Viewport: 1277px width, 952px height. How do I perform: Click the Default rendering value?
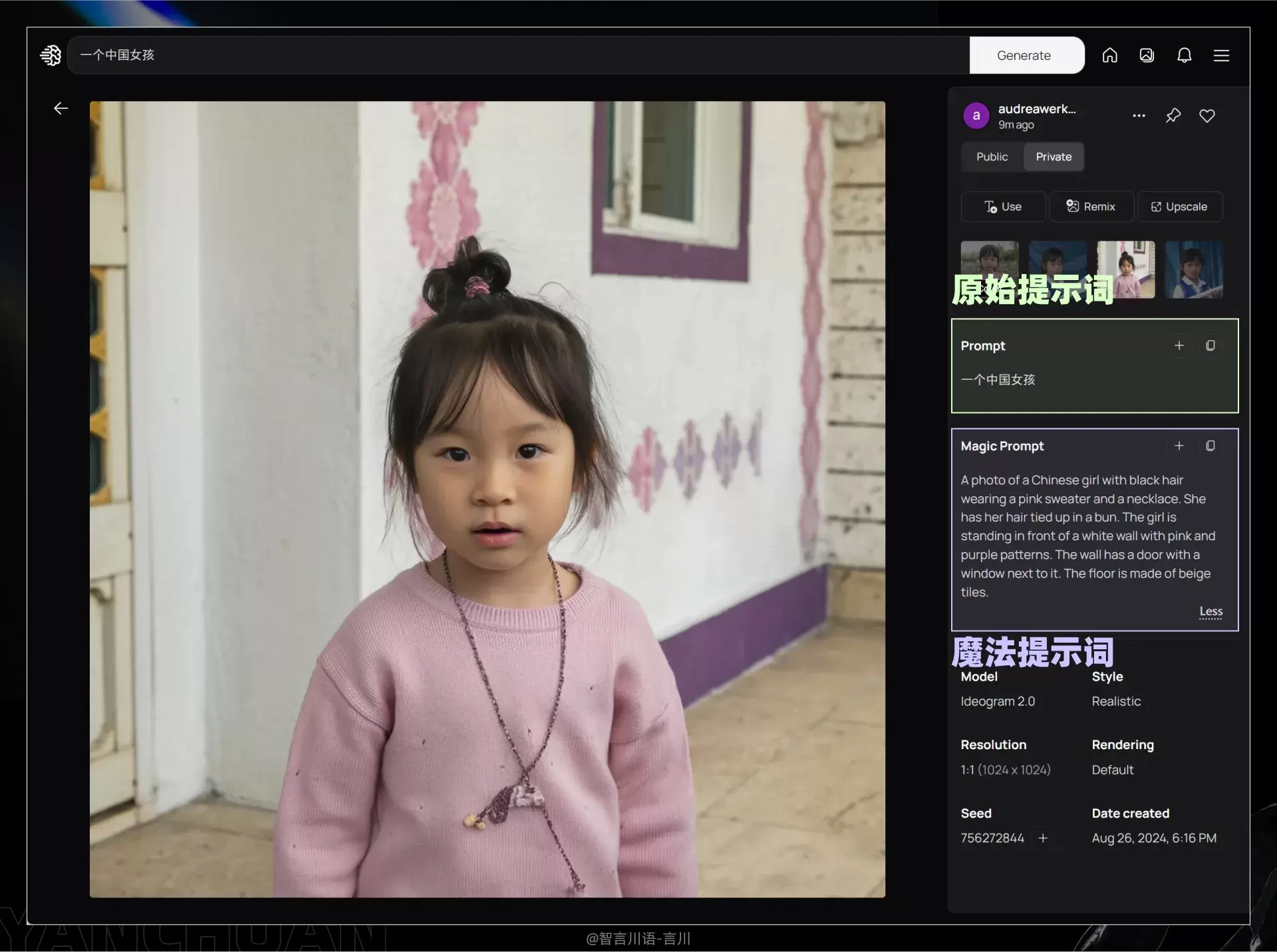point(1113,770)
